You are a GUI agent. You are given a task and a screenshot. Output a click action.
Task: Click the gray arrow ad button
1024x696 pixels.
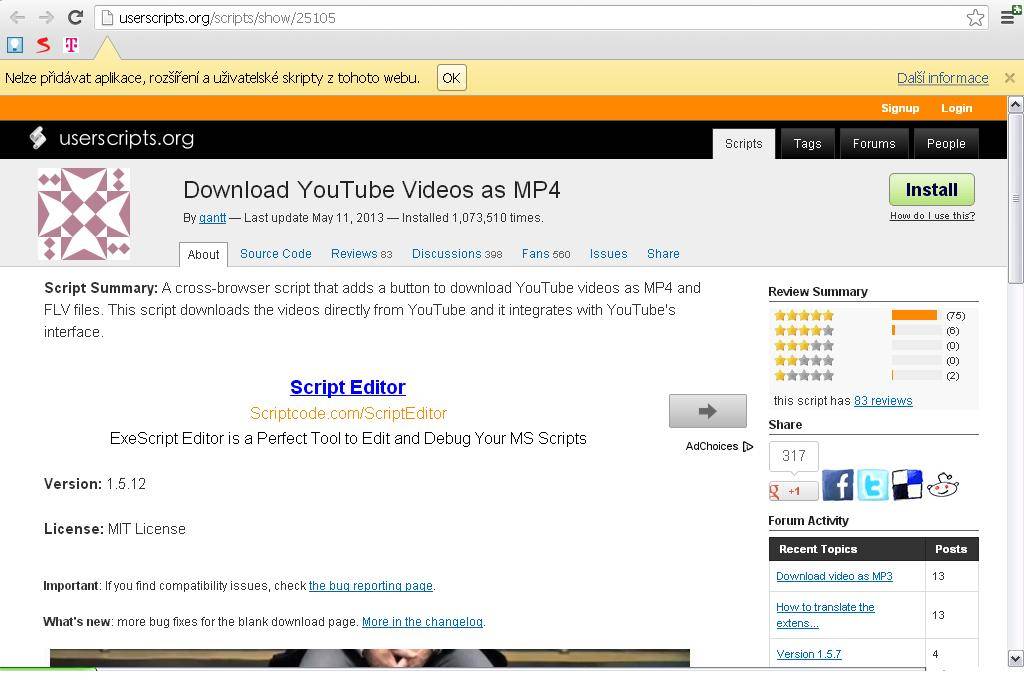tap(707, 411)
